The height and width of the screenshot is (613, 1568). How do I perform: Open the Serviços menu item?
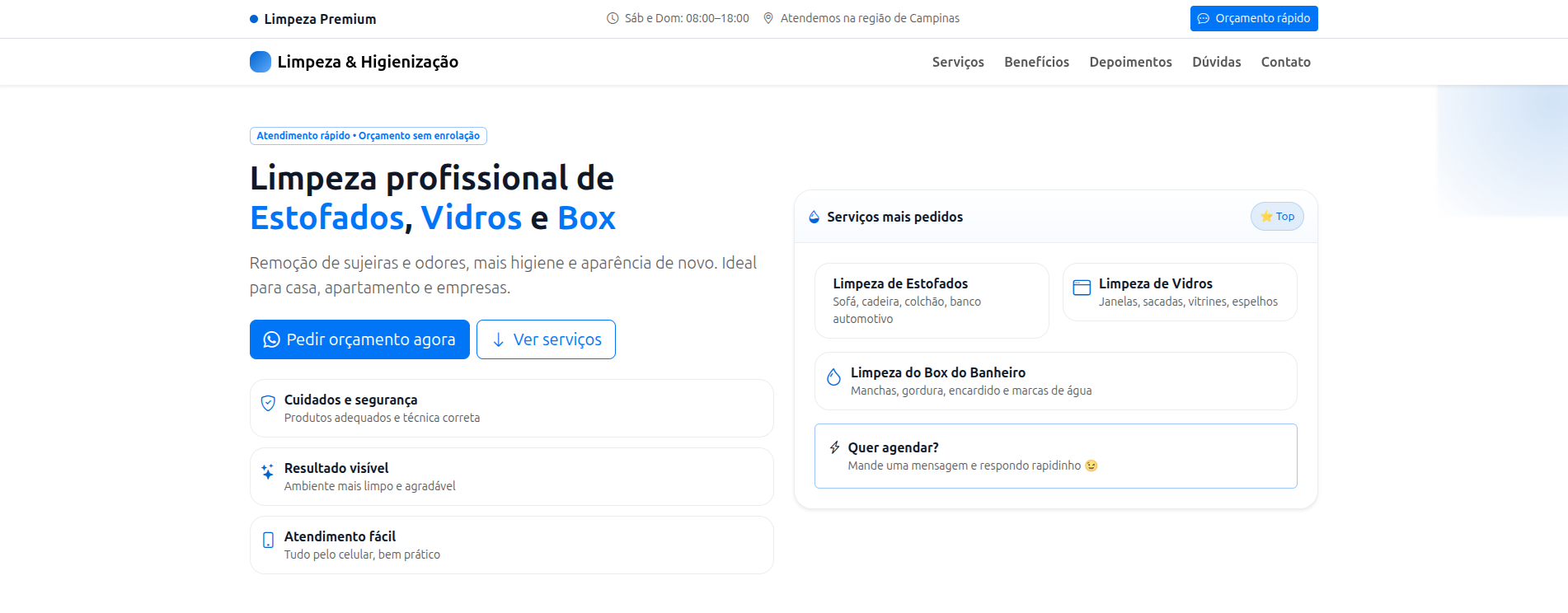[958, 62]
